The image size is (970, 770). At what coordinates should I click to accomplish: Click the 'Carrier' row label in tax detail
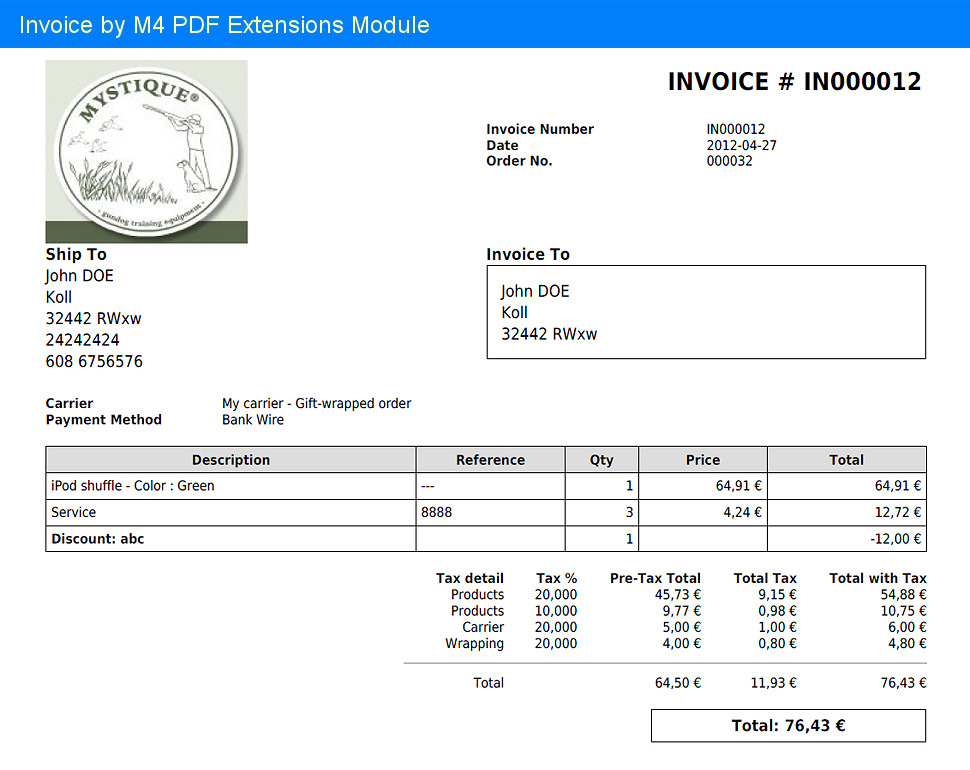point(483,627)
